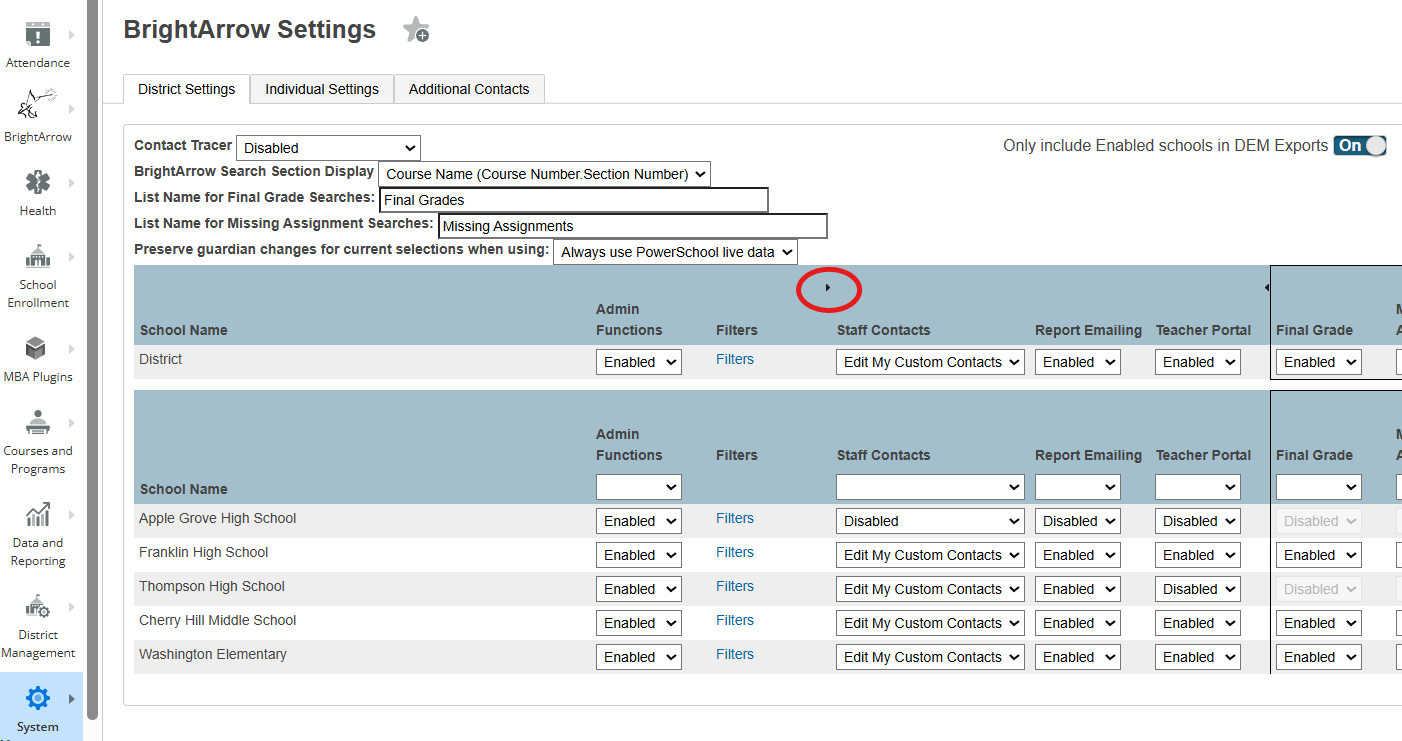Image resolution: width=1402 pixels, height=741 pixels.
Task: Switch to Additional Contacts tab
Action: pos(469,89)
